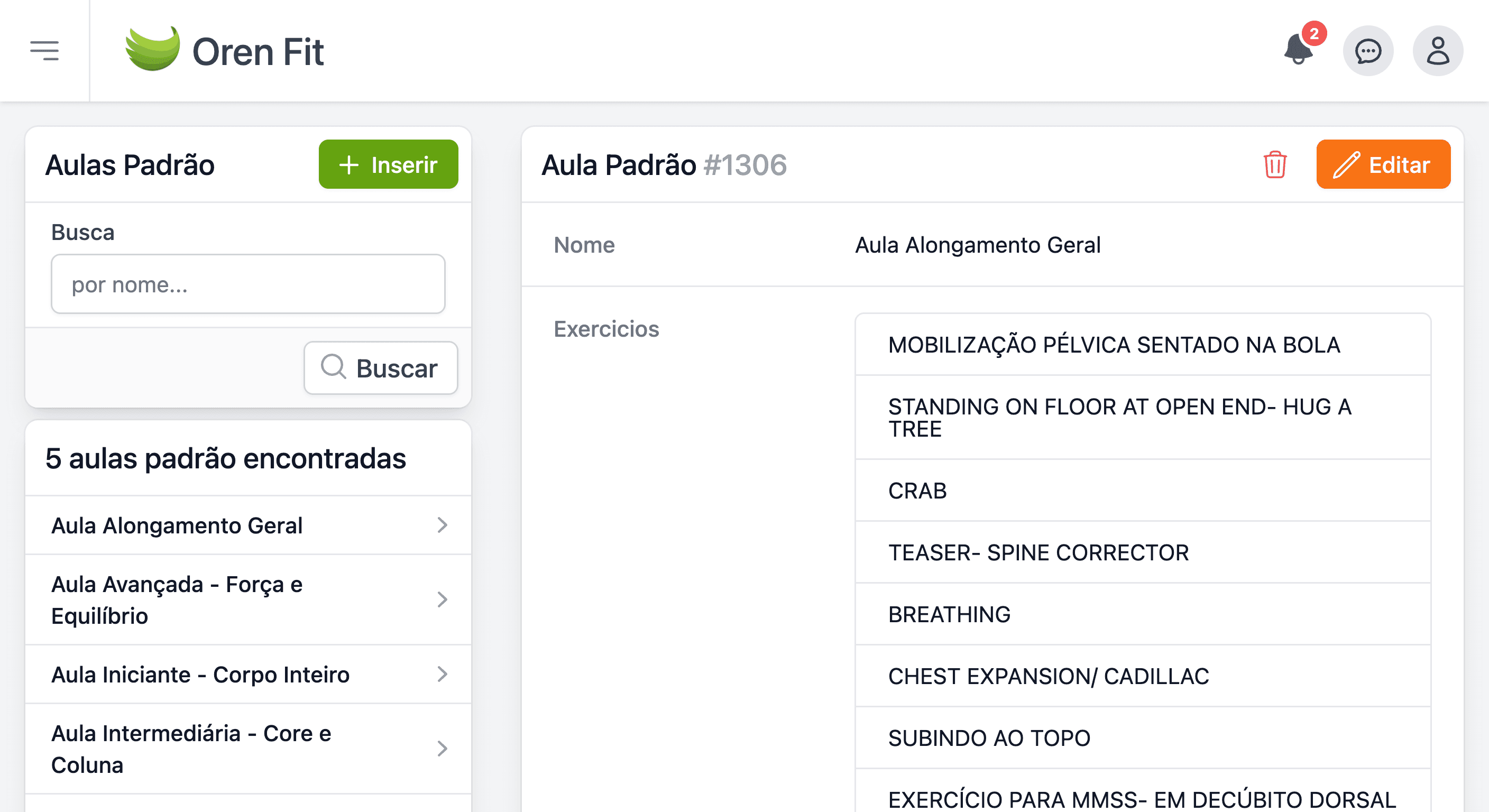Open the user profile avatar
Viewport: 1489px width, 812px height.
pyautogui.click(x=1438, y=51)
